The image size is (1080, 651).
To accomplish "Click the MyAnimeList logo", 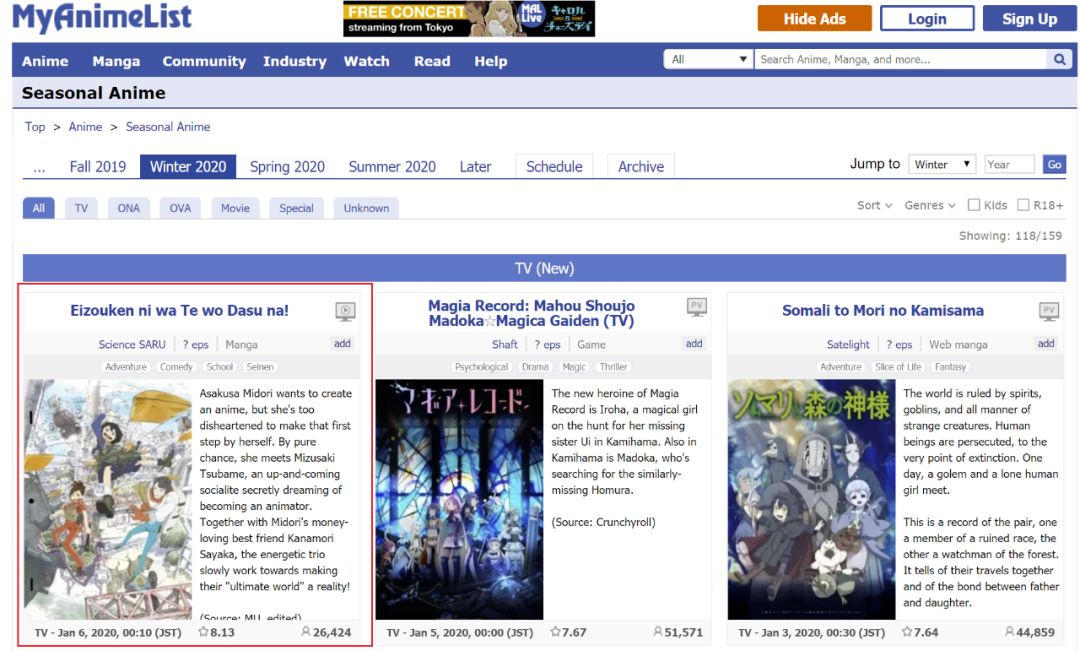I will [102, 17].
